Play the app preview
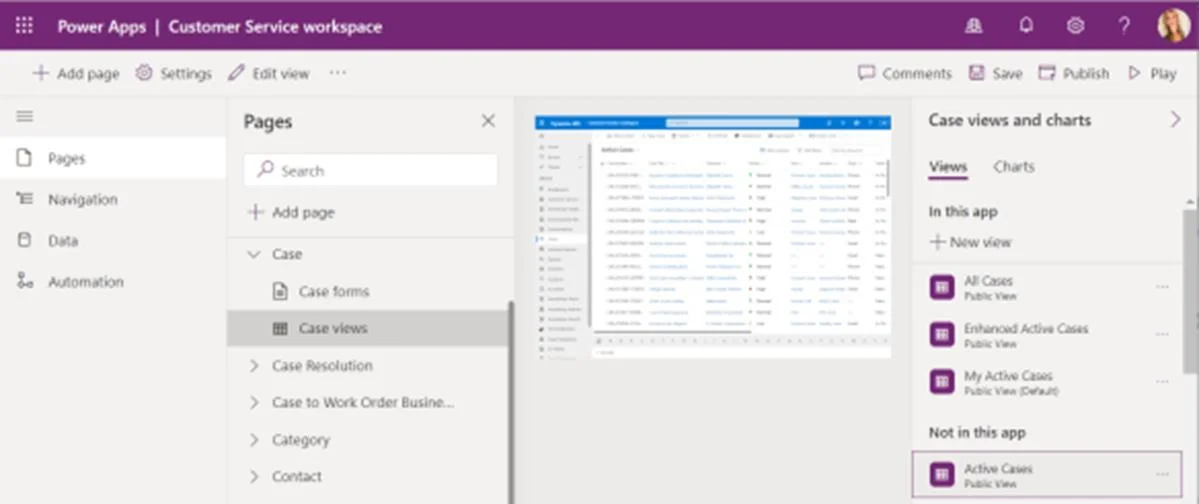Viewport: 1199px width, 504px height. point(1152,73)
